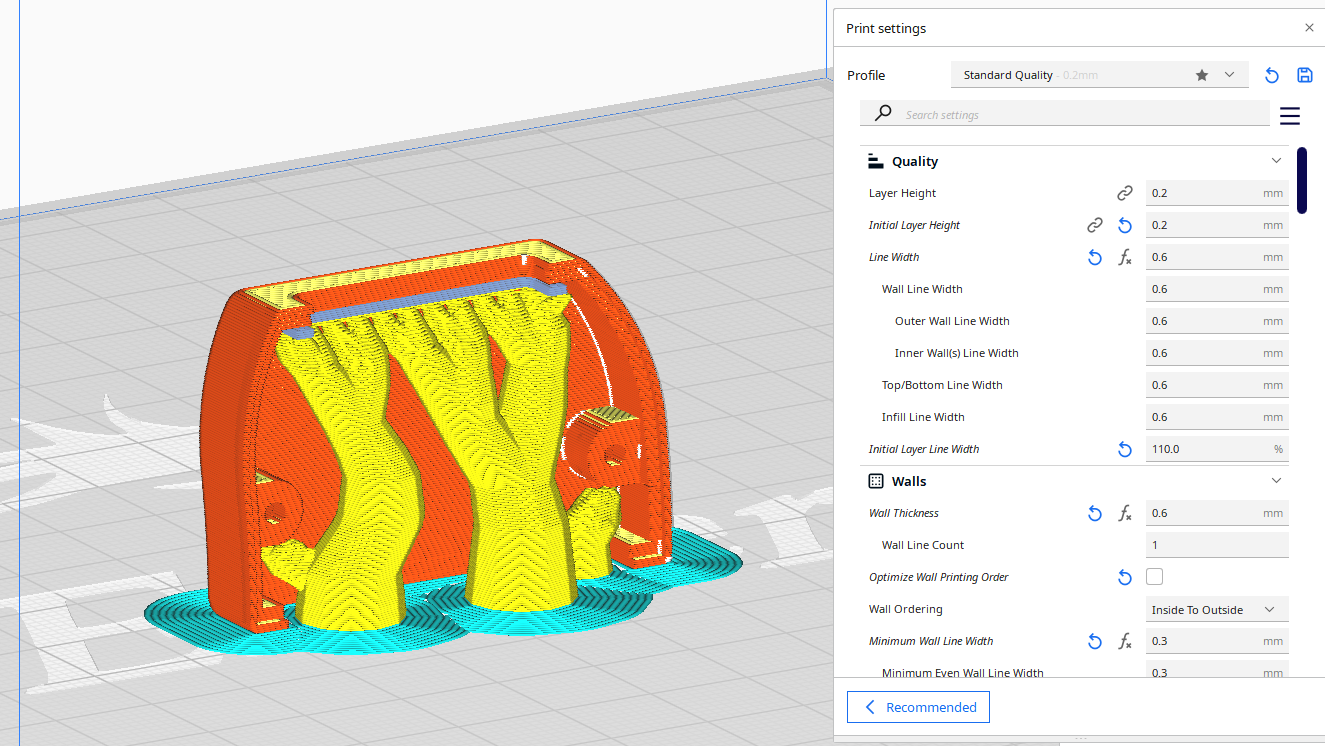
Task: Click the Search settings field
Action: pyautogui.click(x=1080, y=114)
